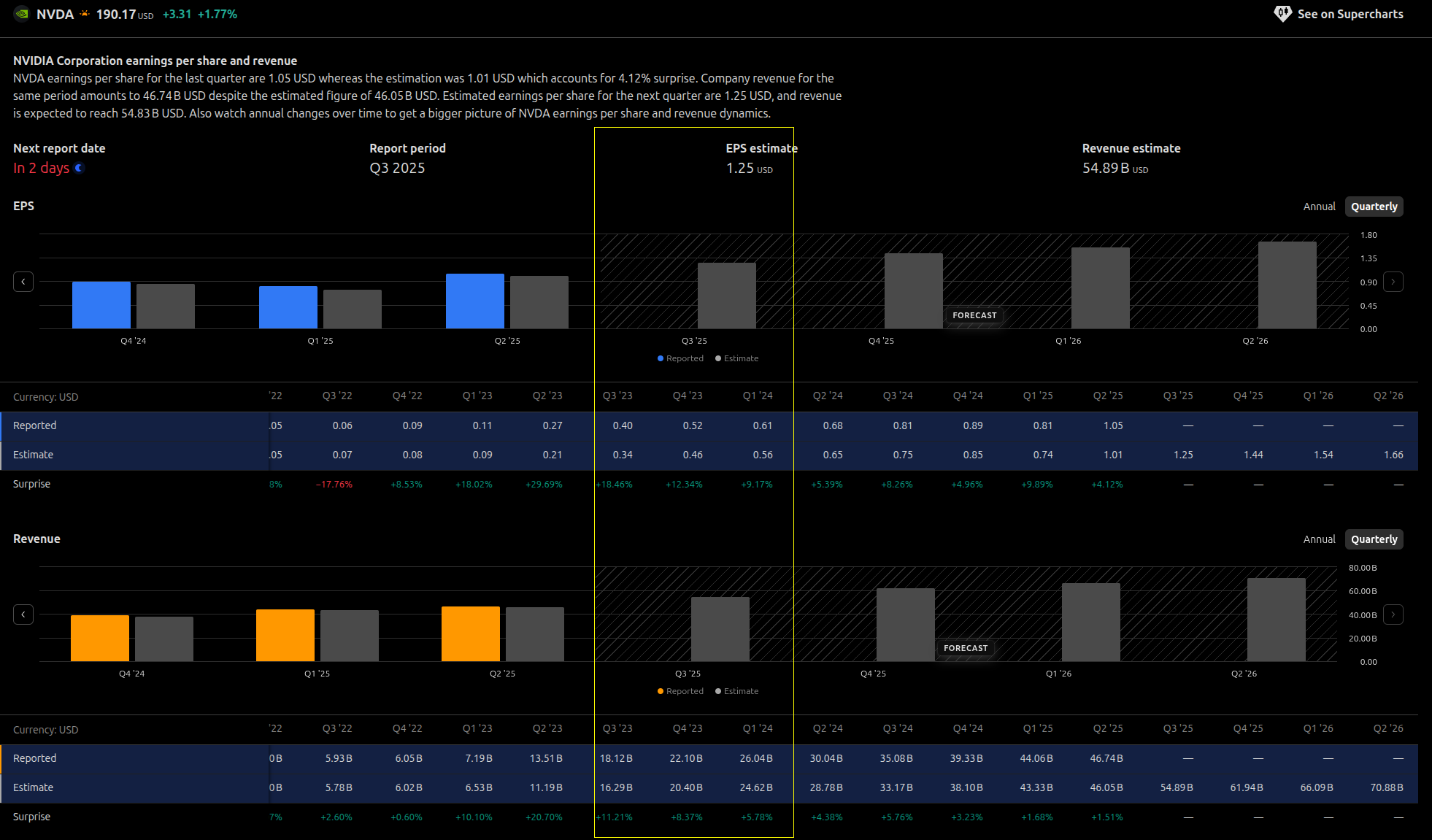
Task: Select Quarterly view for EPS chart
Action: click(1374, 207)
